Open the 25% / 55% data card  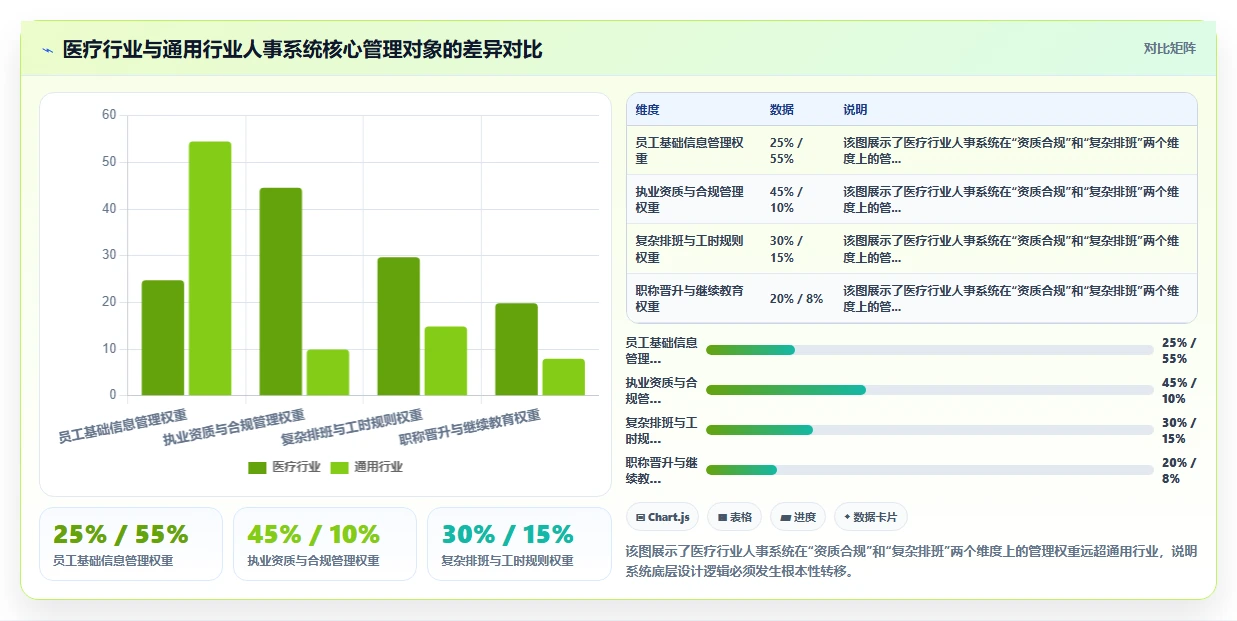pyautogui.click(x=131, y=544)
